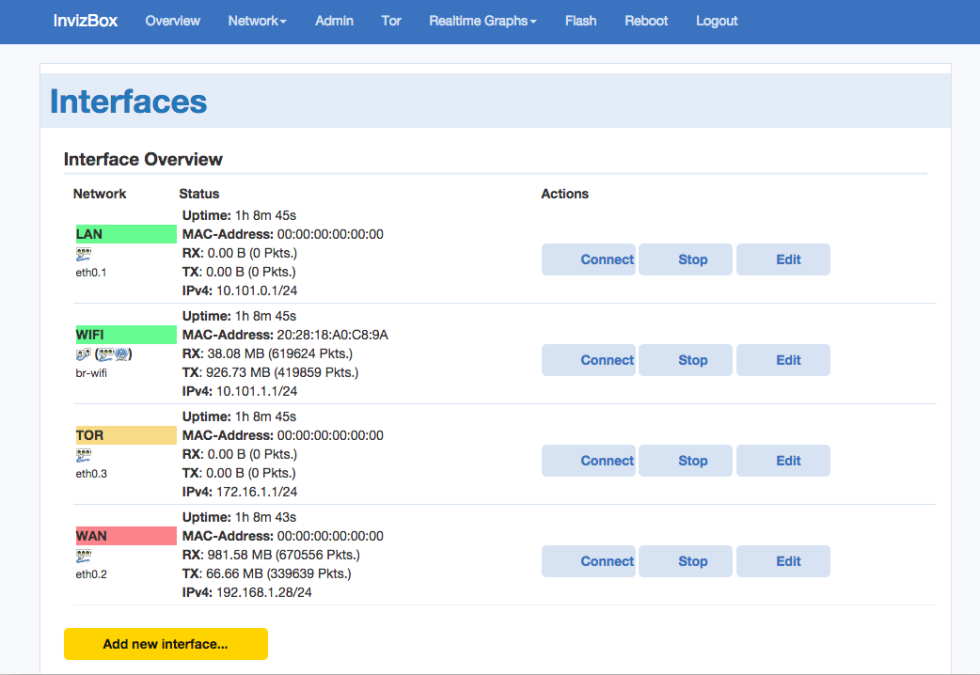Click the ethernet icon below the LAN label
The image size is (980, 675).
click(x=82, y=252)
